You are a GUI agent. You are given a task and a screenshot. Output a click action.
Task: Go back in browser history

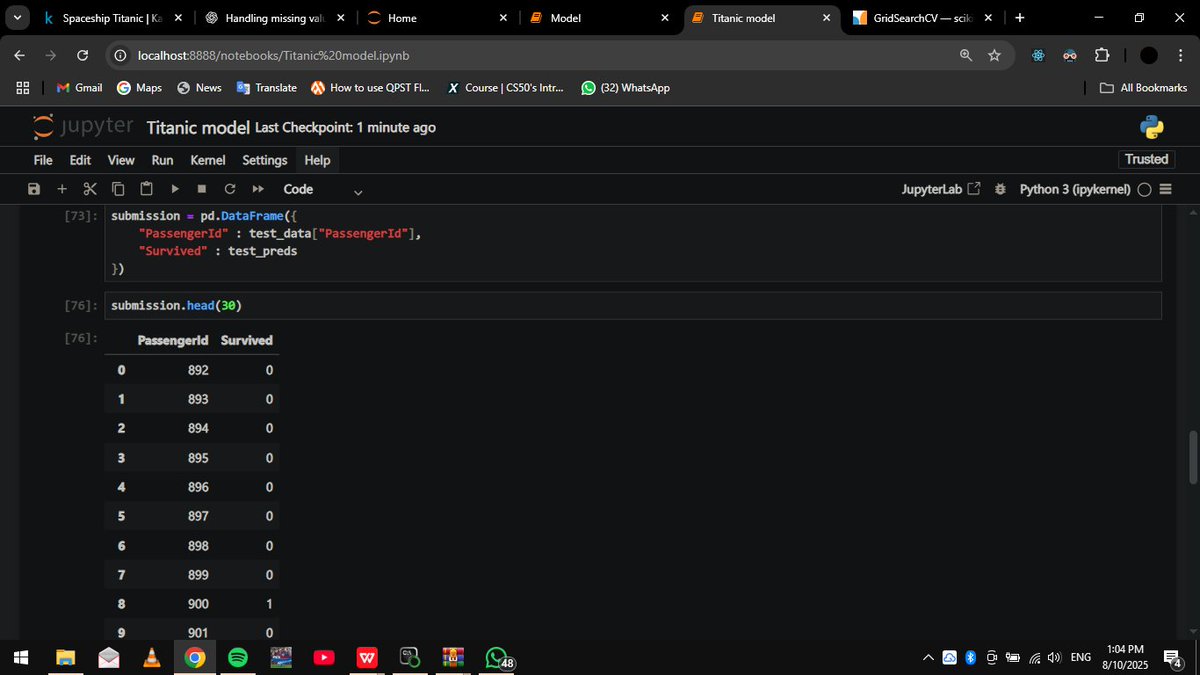tap(21, 55)
